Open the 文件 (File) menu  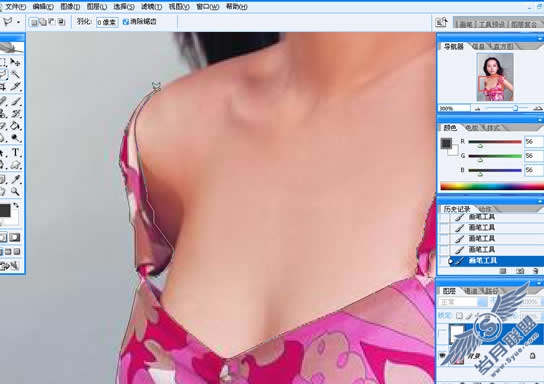click(x=15, y=7)
